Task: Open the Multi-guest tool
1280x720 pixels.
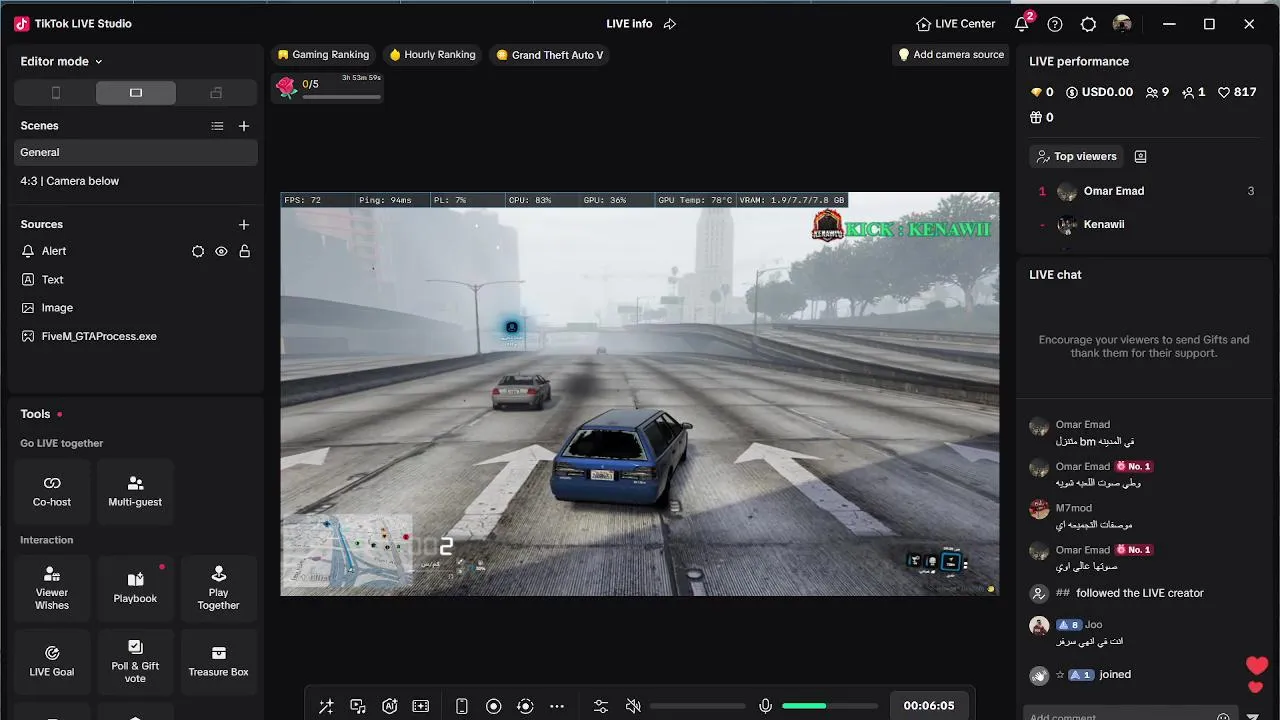Action: pos(135,491)
